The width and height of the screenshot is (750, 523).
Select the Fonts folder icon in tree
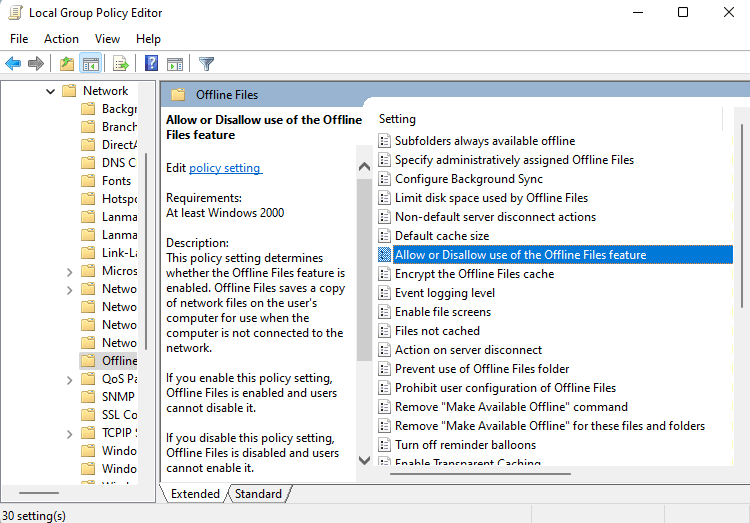click(x=90, y=181)
